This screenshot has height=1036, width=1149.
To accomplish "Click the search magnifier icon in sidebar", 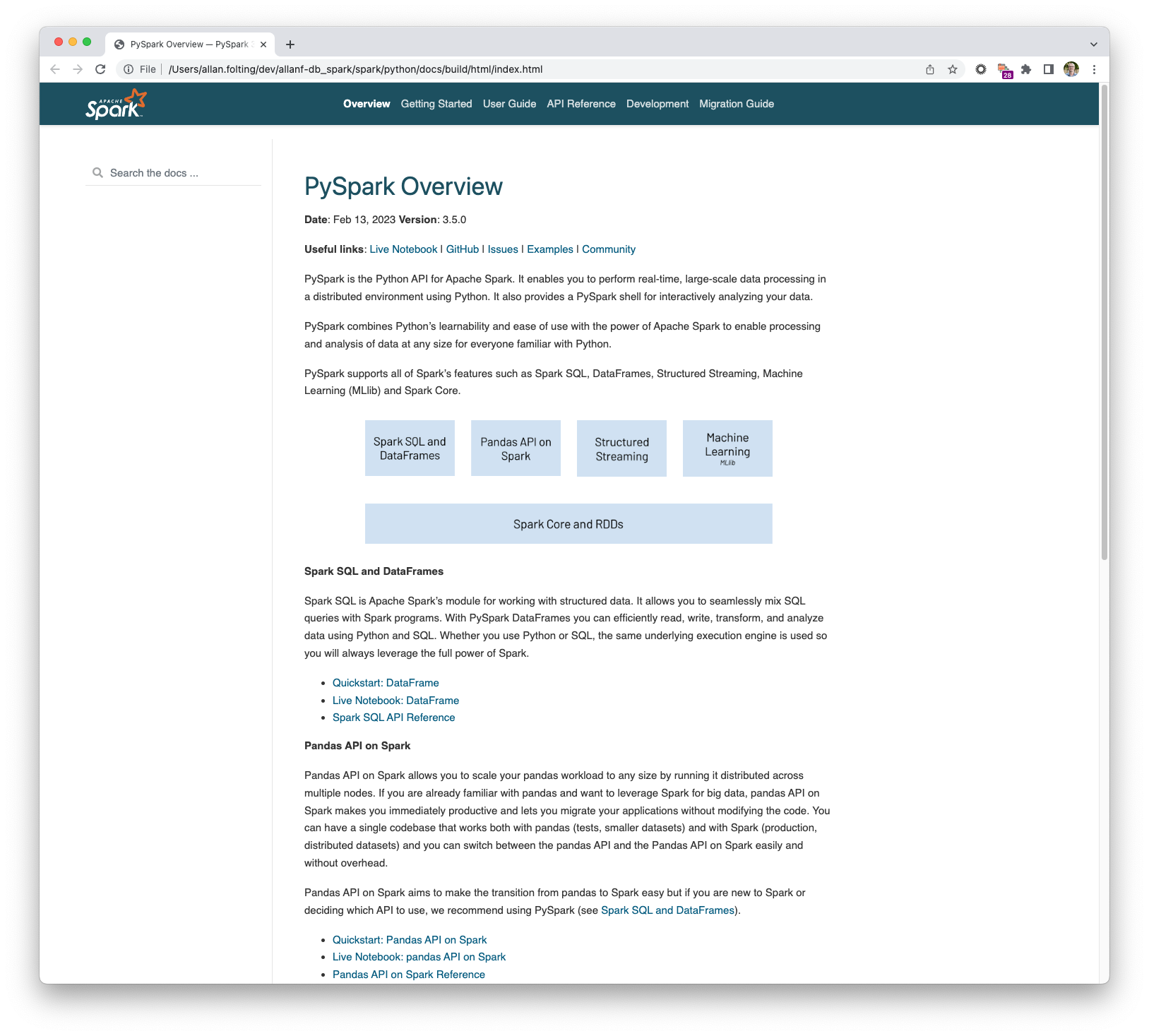I will [x=97, y=173].
